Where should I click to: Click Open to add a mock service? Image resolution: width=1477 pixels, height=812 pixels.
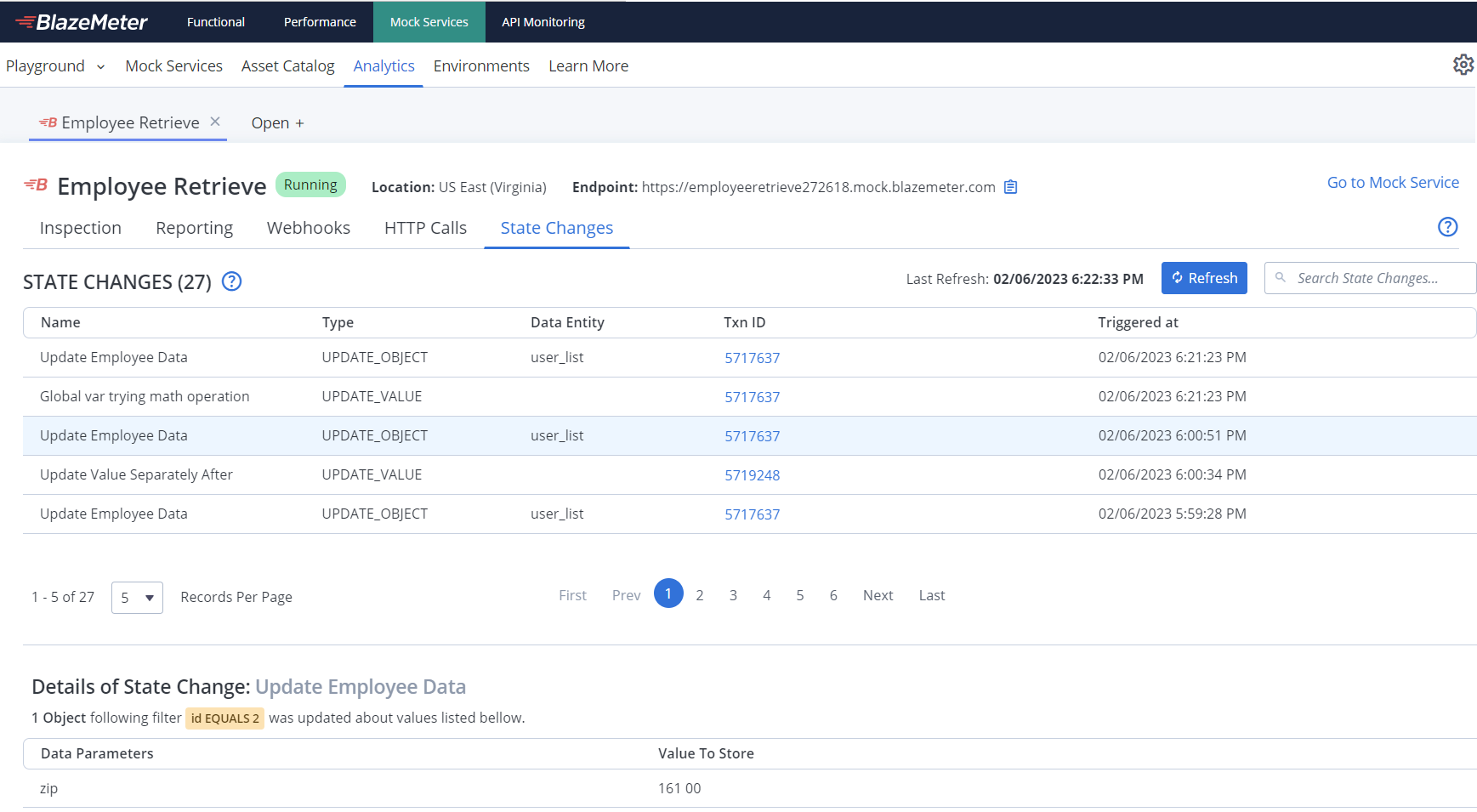click(270, 123)
